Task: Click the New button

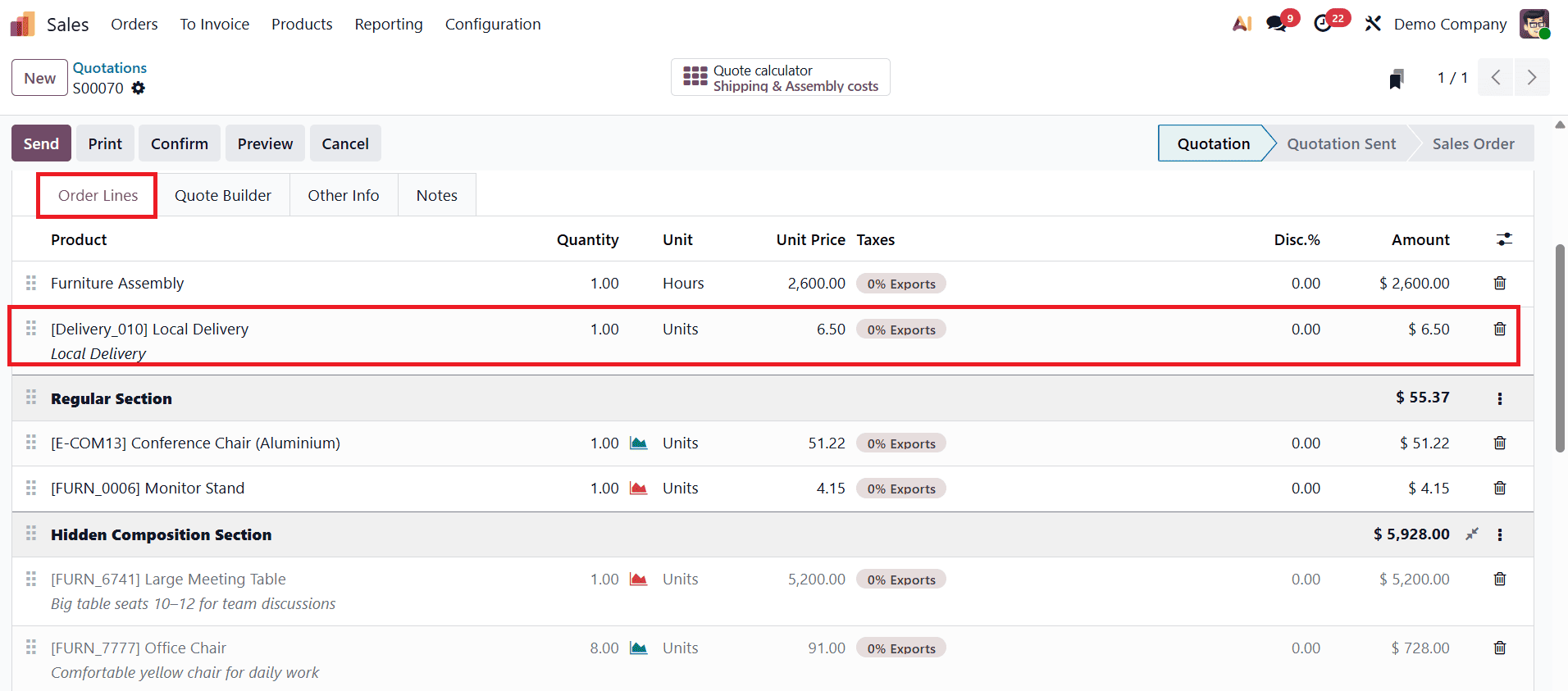Action: 39,78
